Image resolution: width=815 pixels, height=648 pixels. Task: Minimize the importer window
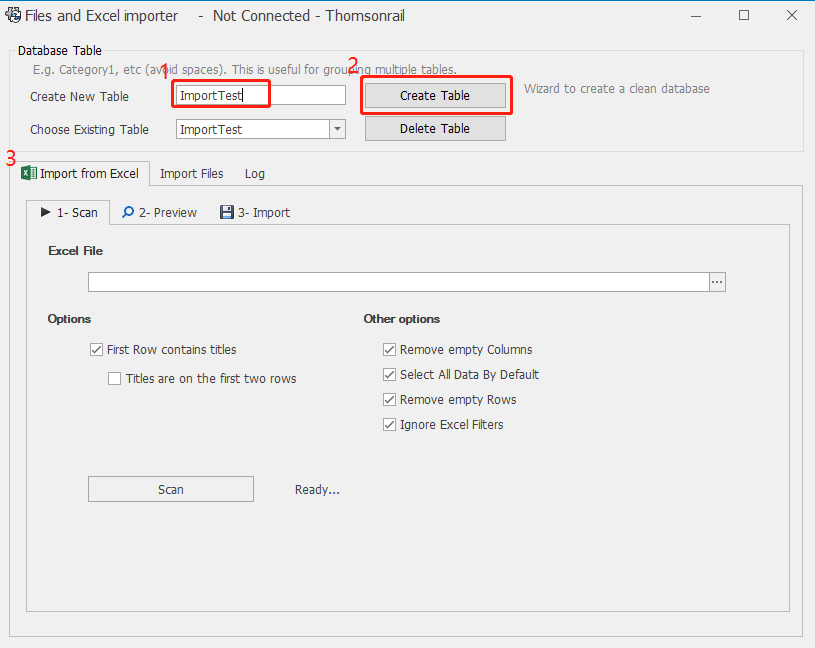coord(697,16)
